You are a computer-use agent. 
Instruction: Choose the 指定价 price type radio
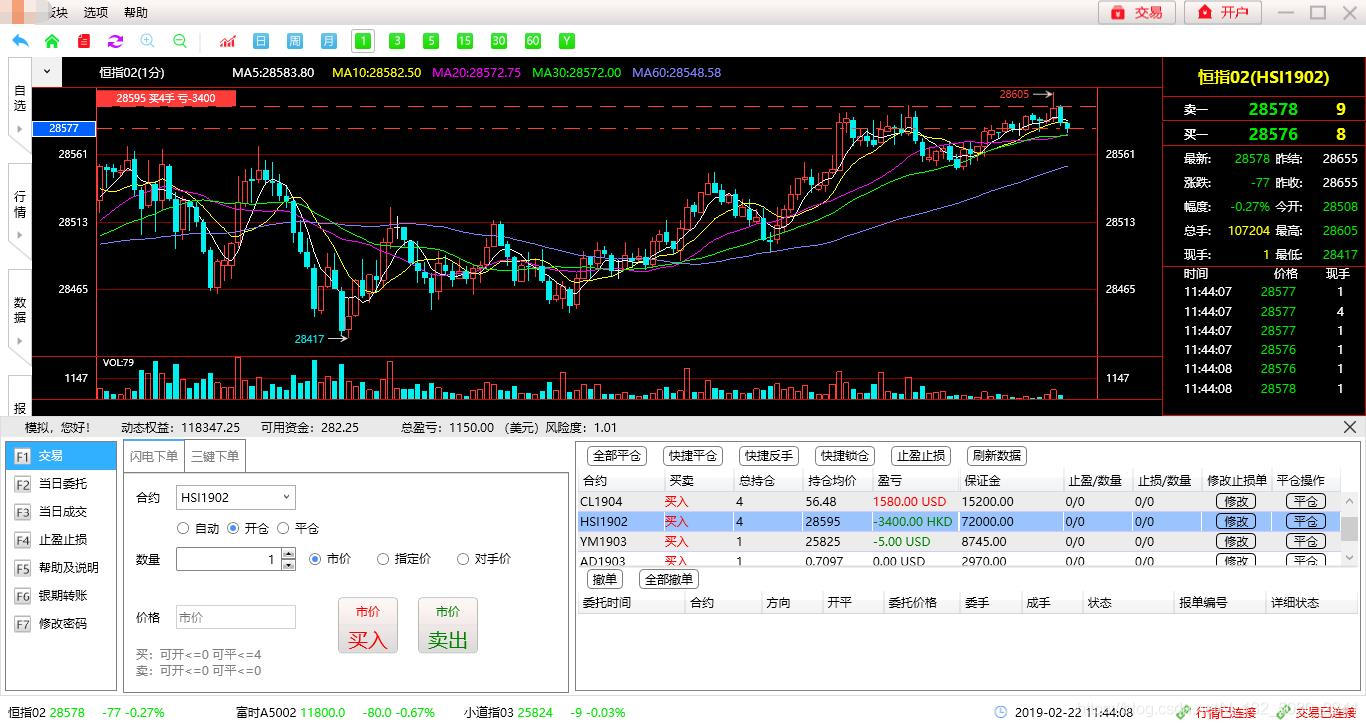tap(383, 559)
